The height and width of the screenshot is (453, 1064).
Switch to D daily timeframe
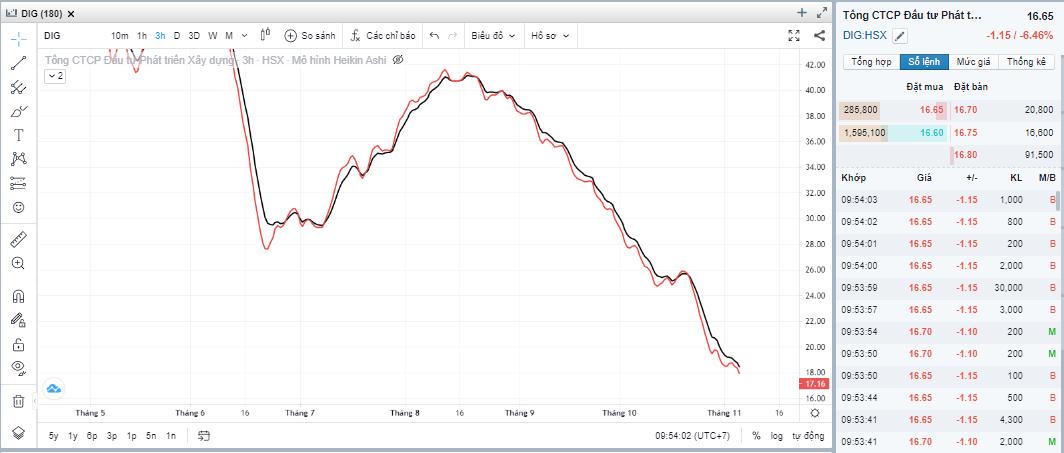[176, 35]
